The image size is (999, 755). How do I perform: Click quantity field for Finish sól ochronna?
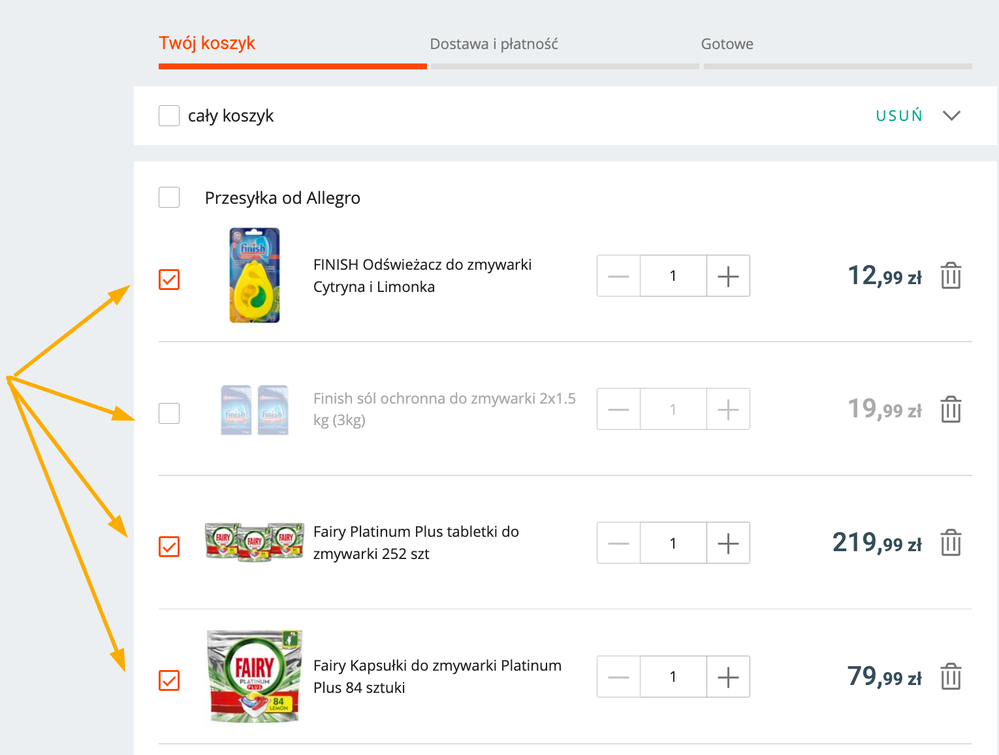point(673,409)
